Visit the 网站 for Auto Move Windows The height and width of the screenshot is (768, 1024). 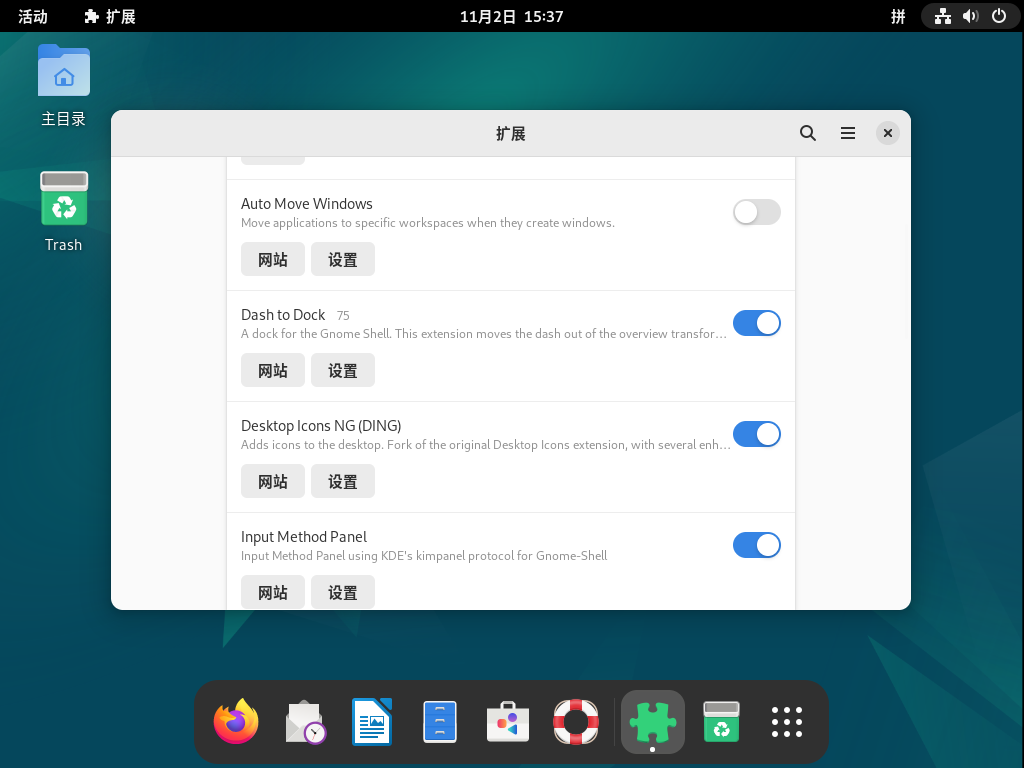273,260
